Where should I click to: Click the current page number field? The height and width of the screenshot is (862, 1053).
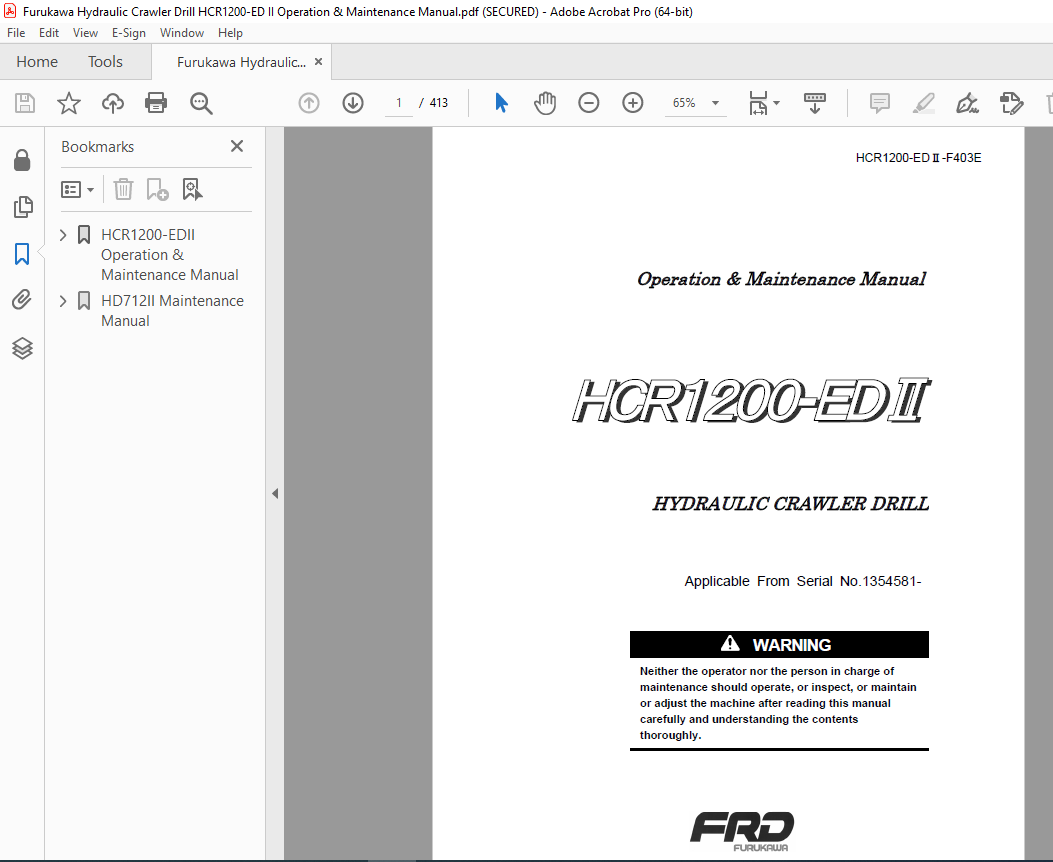point(399,103)
